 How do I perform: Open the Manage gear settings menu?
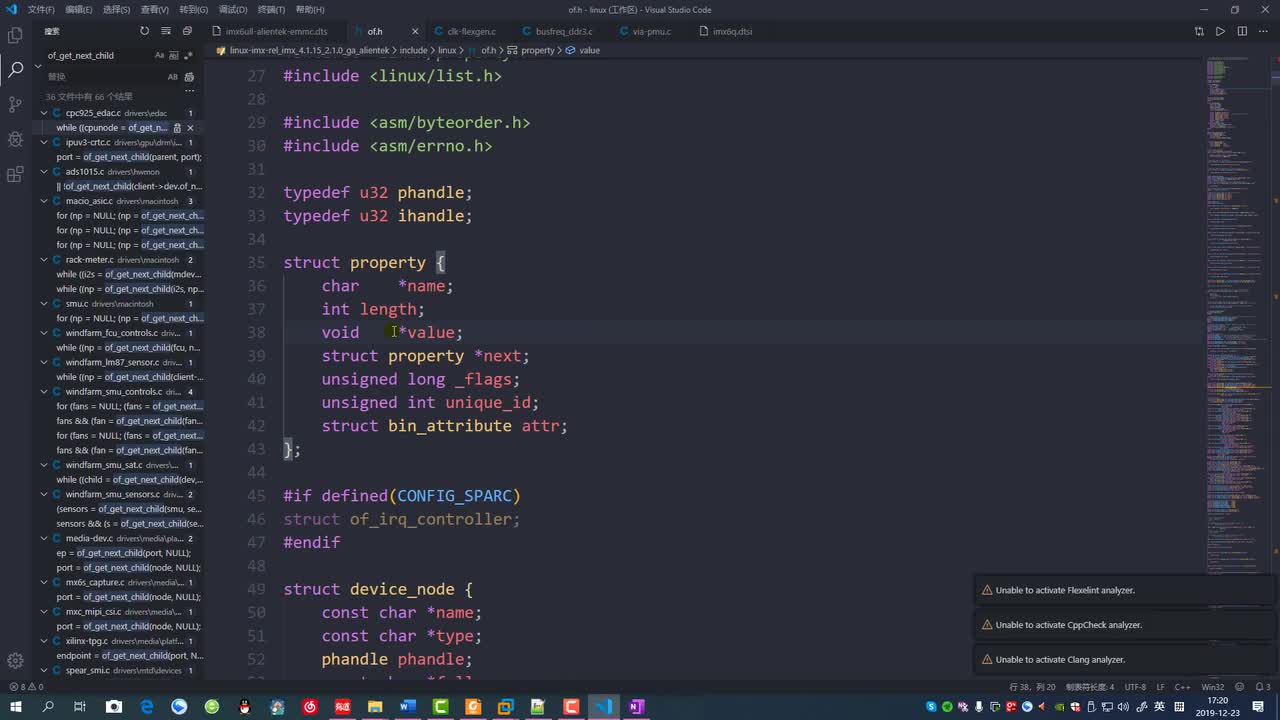coord(15,660)
